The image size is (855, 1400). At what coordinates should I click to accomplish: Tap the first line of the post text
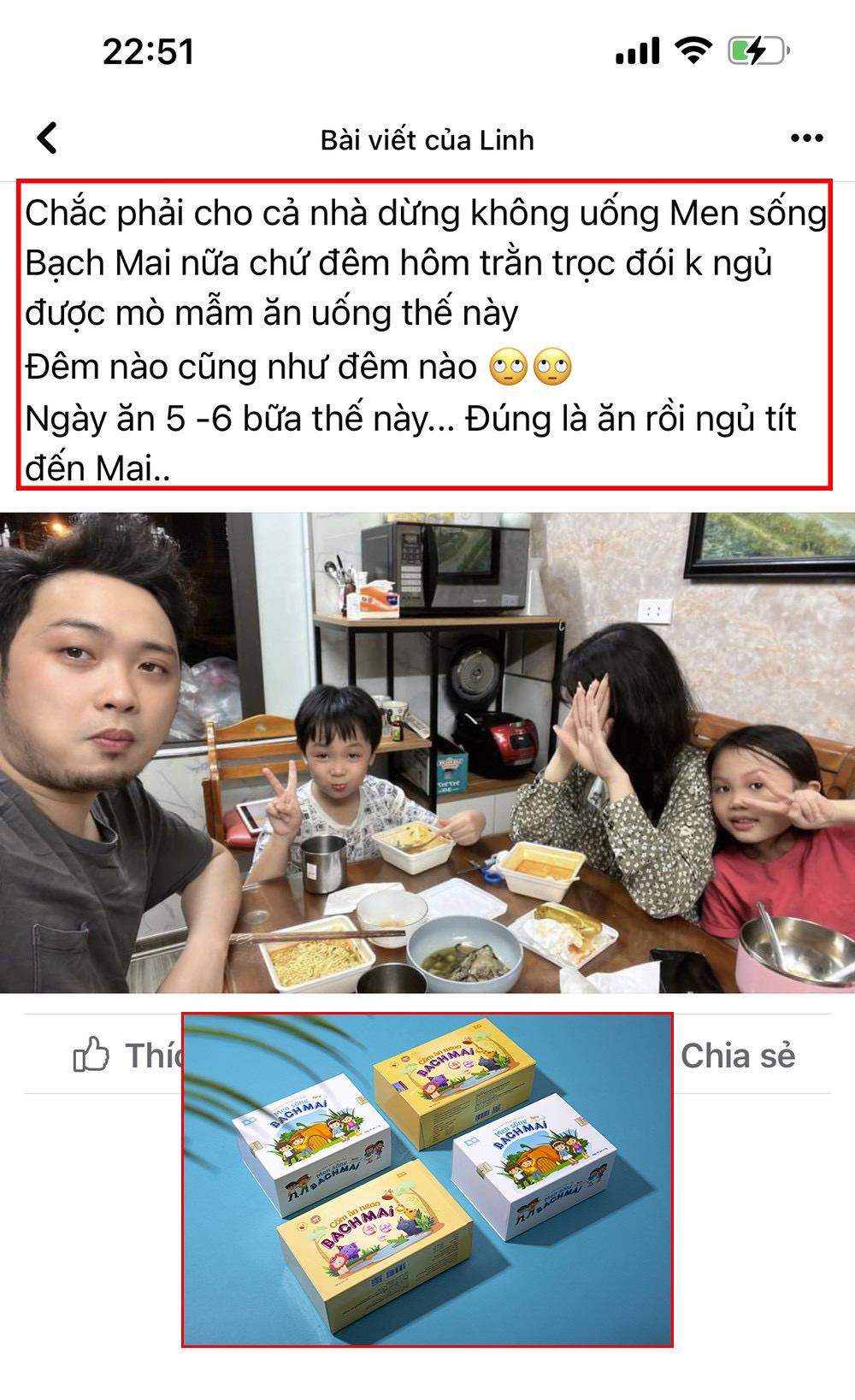pyautogui.click(x=426, y=214)
